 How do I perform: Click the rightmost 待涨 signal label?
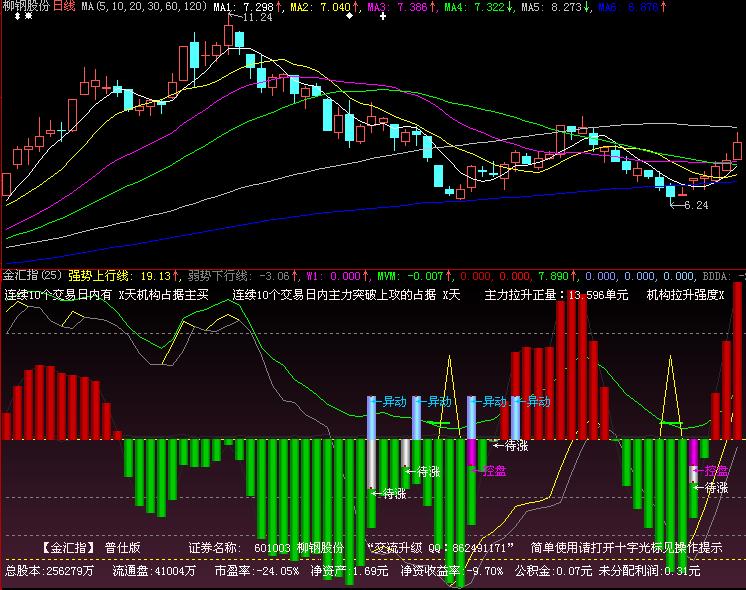[x=716, y=487]
